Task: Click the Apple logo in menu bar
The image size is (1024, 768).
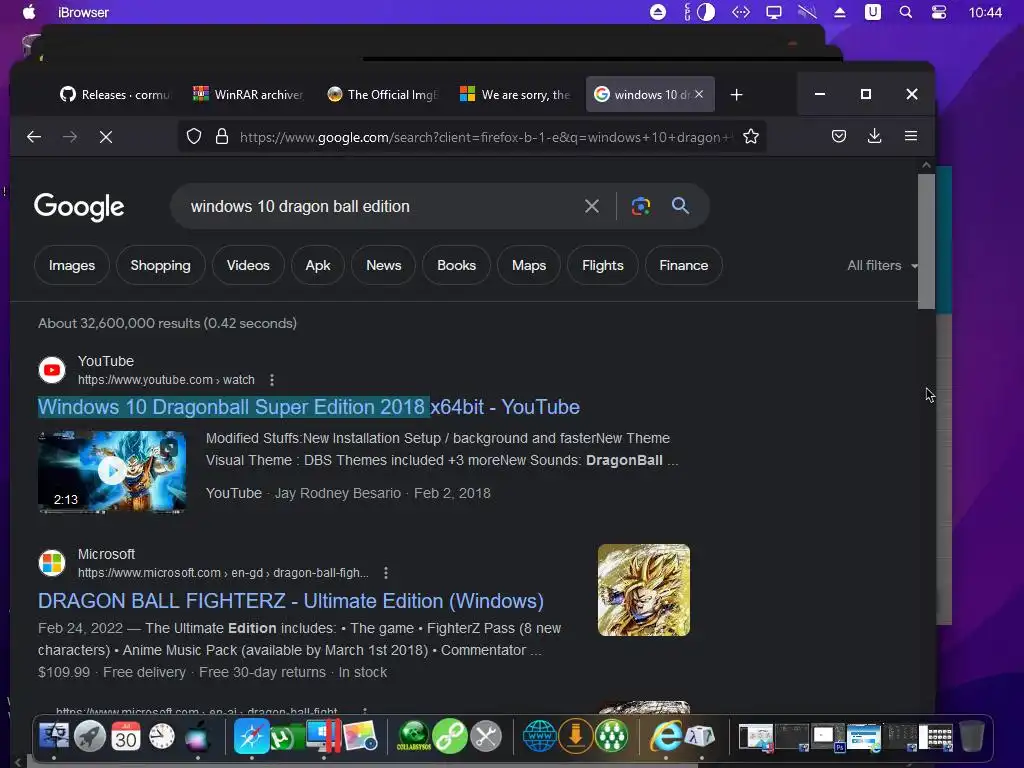Action: [x=29, y=12]
